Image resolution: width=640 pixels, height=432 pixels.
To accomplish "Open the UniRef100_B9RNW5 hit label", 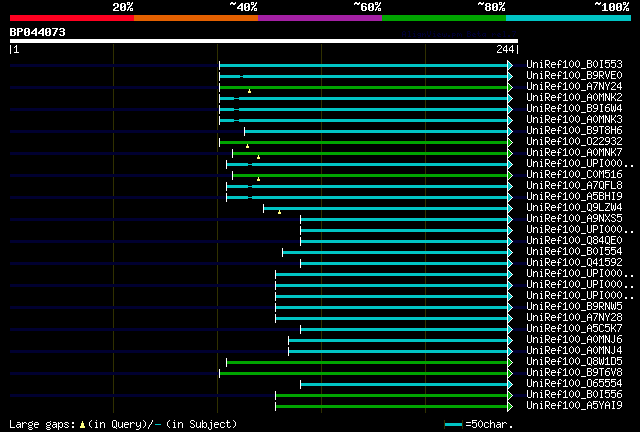I will click(574, 307).
